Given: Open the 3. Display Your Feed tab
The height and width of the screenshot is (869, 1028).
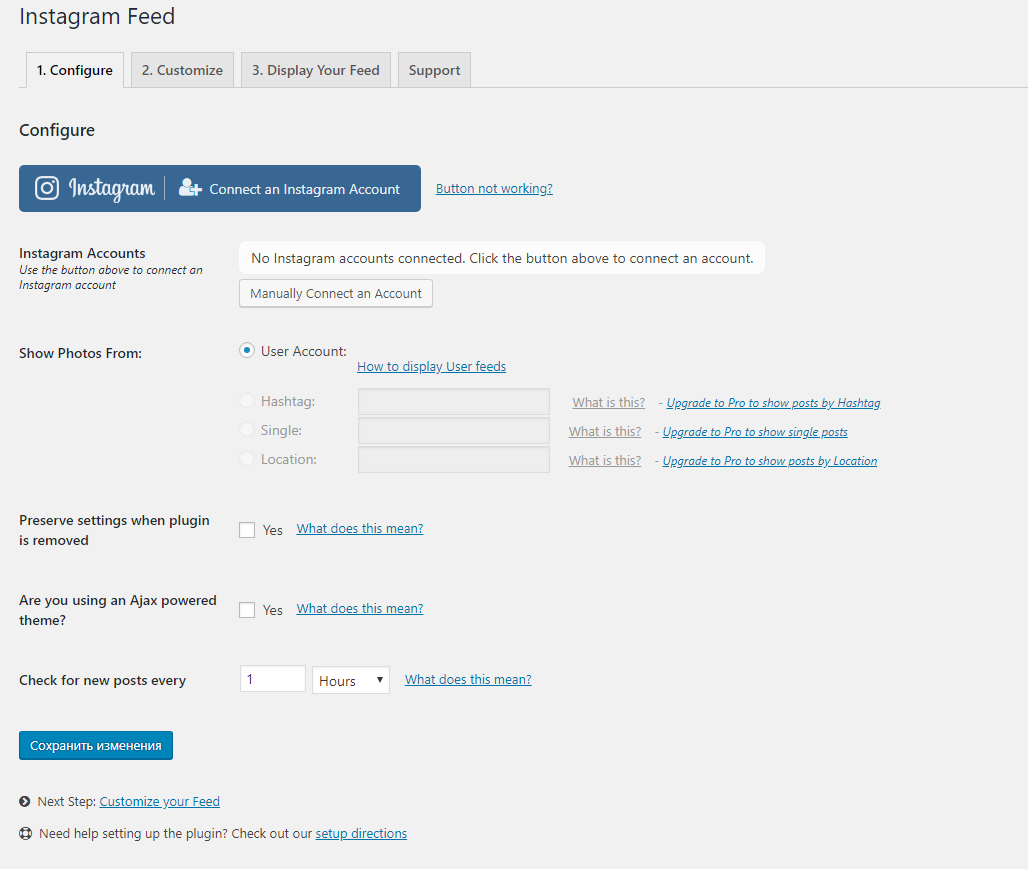Looking at the screenshot, I should tap(315, 70).
